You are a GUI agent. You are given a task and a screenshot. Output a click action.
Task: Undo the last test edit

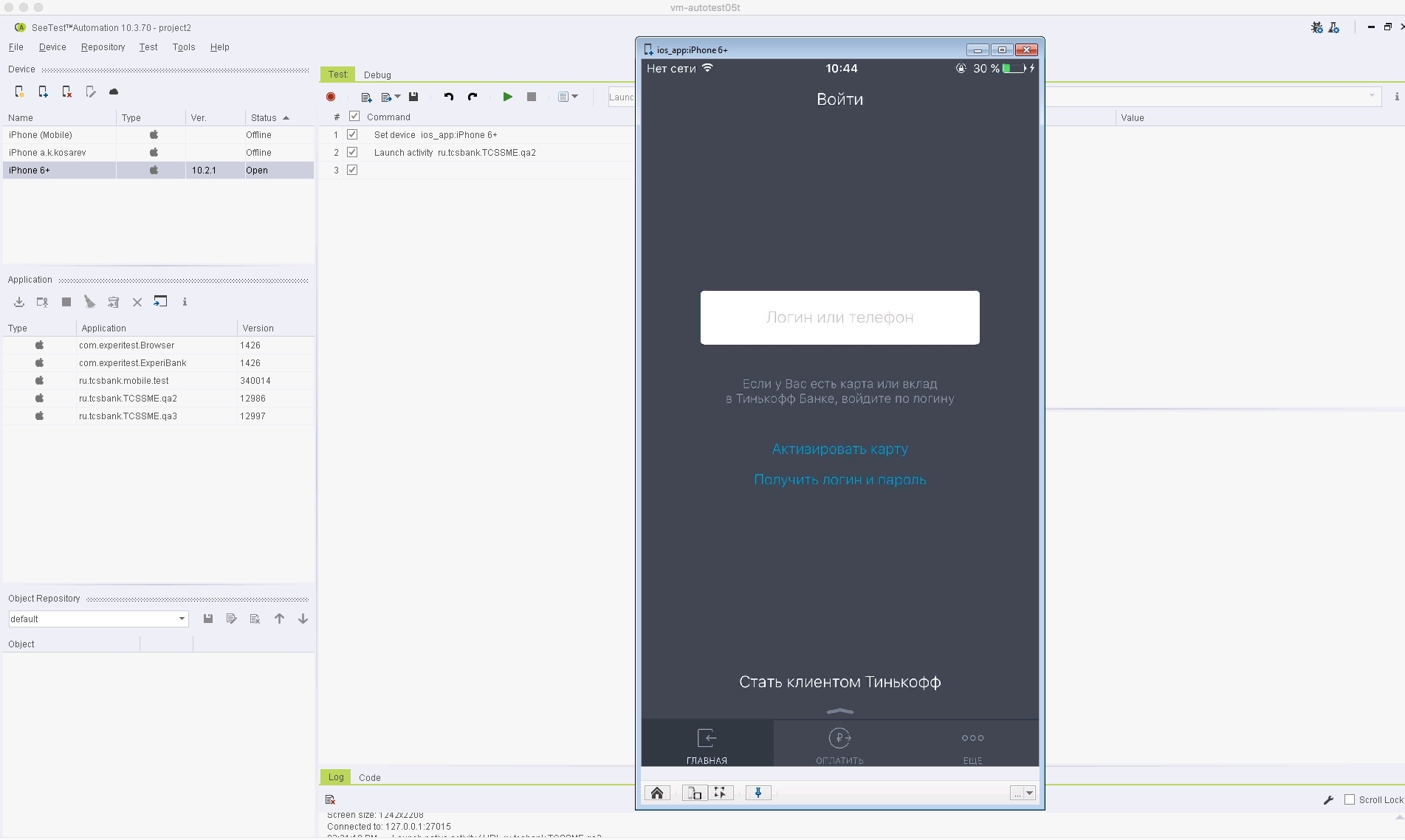pyautogui.click(x=448, y=97)
